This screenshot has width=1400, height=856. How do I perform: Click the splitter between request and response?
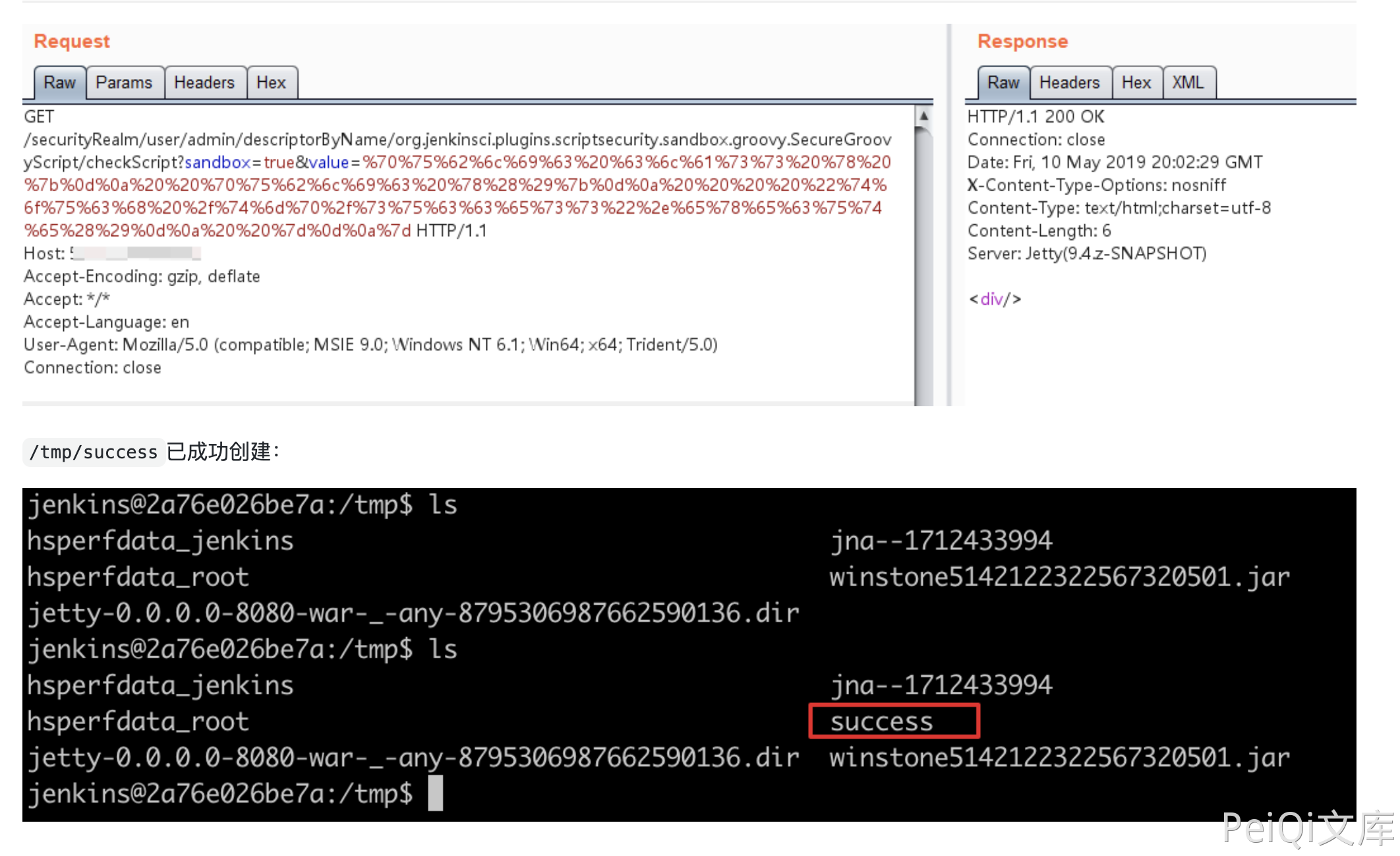click(x=949, y=218)
